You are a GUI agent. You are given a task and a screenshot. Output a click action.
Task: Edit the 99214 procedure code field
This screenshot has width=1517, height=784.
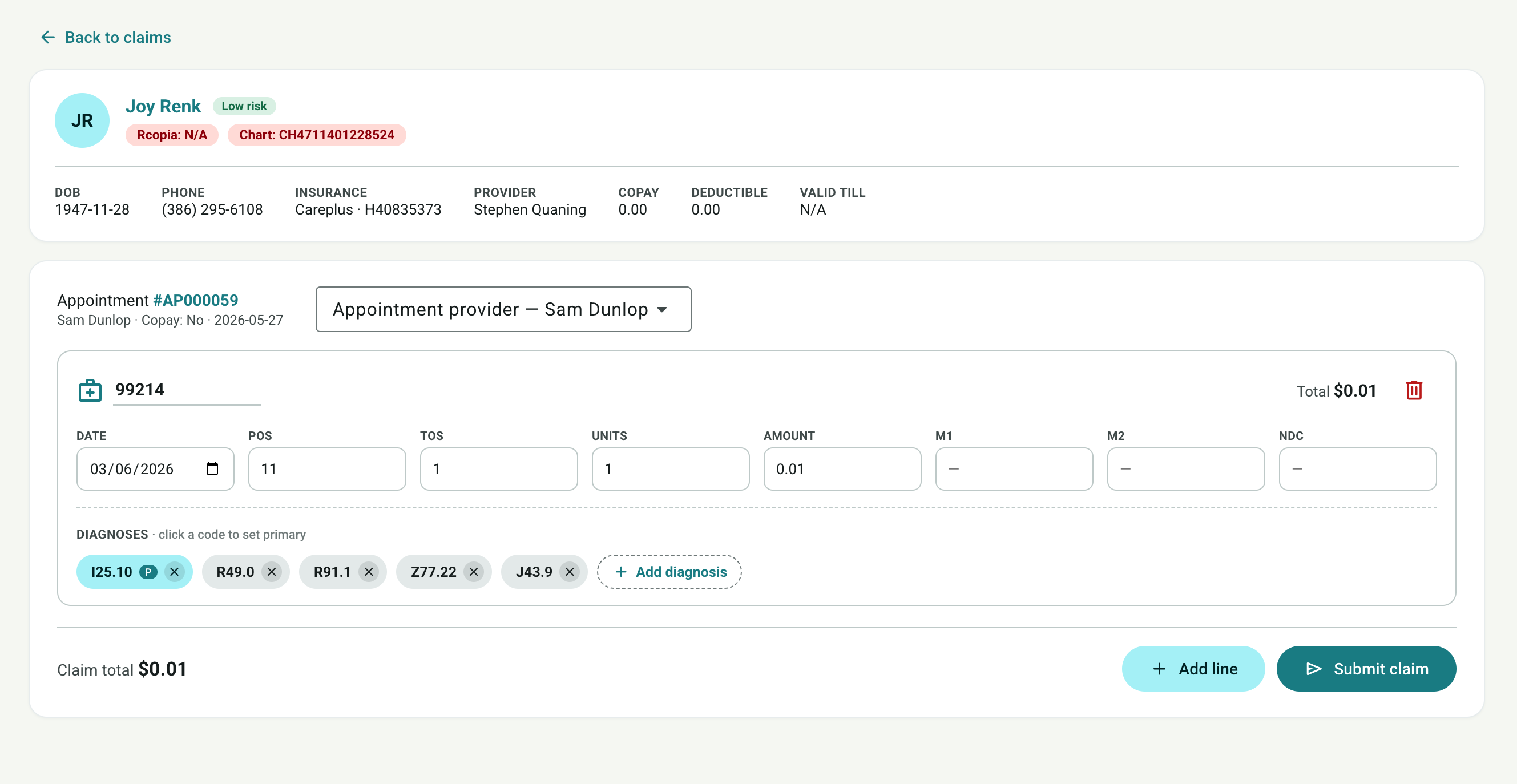pos(187,390)
